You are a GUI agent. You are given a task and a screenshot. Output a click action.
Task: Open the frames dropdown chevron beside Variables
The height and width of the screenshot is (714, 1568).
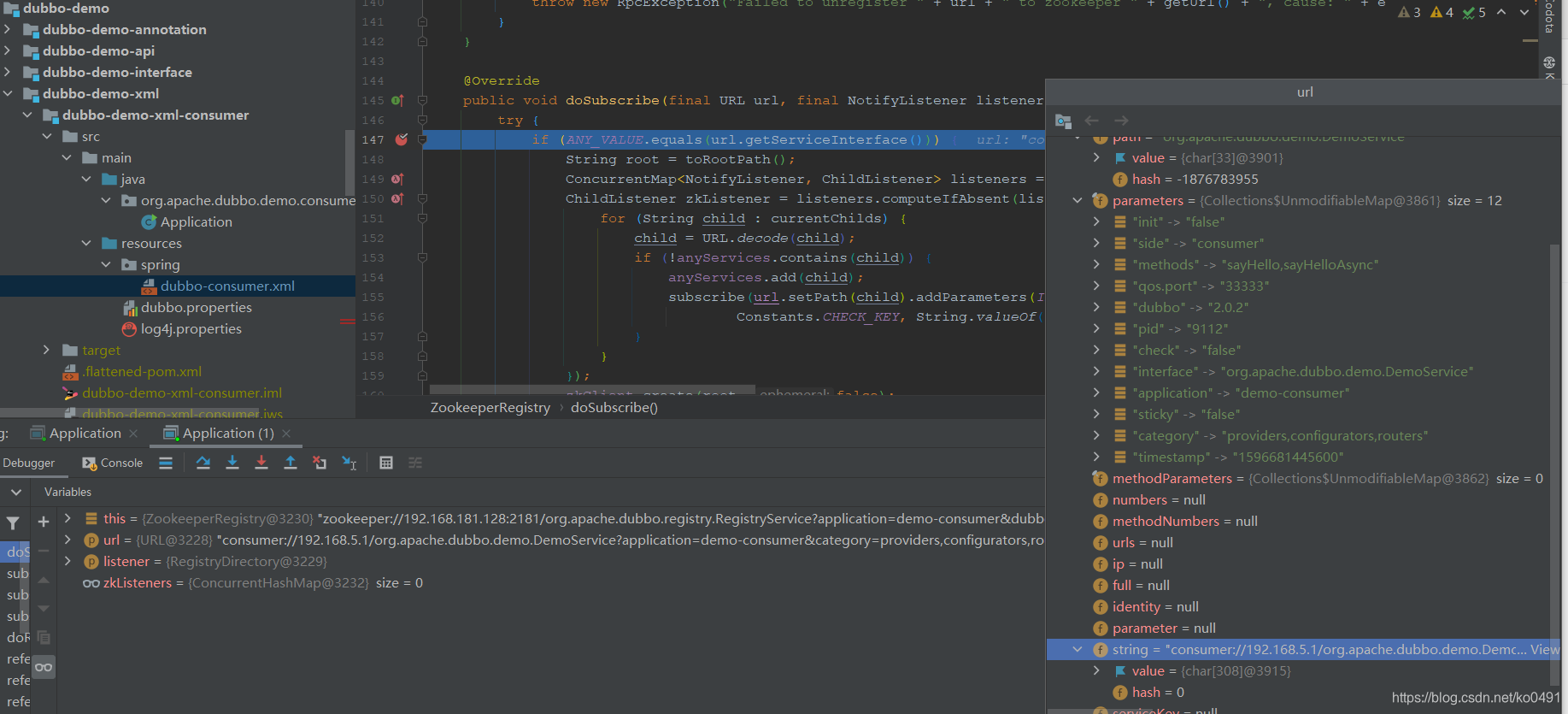point(15,492)
